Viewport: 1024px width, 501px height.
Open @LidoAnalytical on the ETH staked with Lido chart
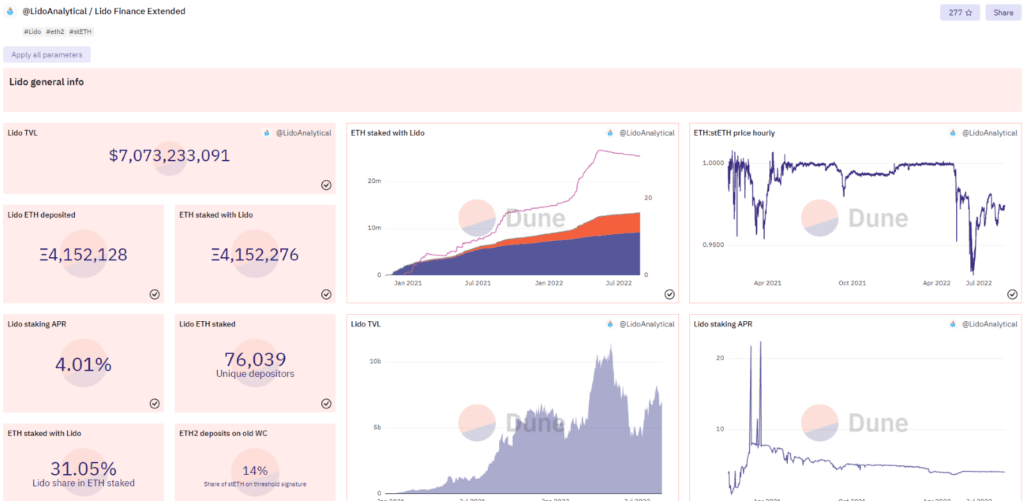coord(647,133)
